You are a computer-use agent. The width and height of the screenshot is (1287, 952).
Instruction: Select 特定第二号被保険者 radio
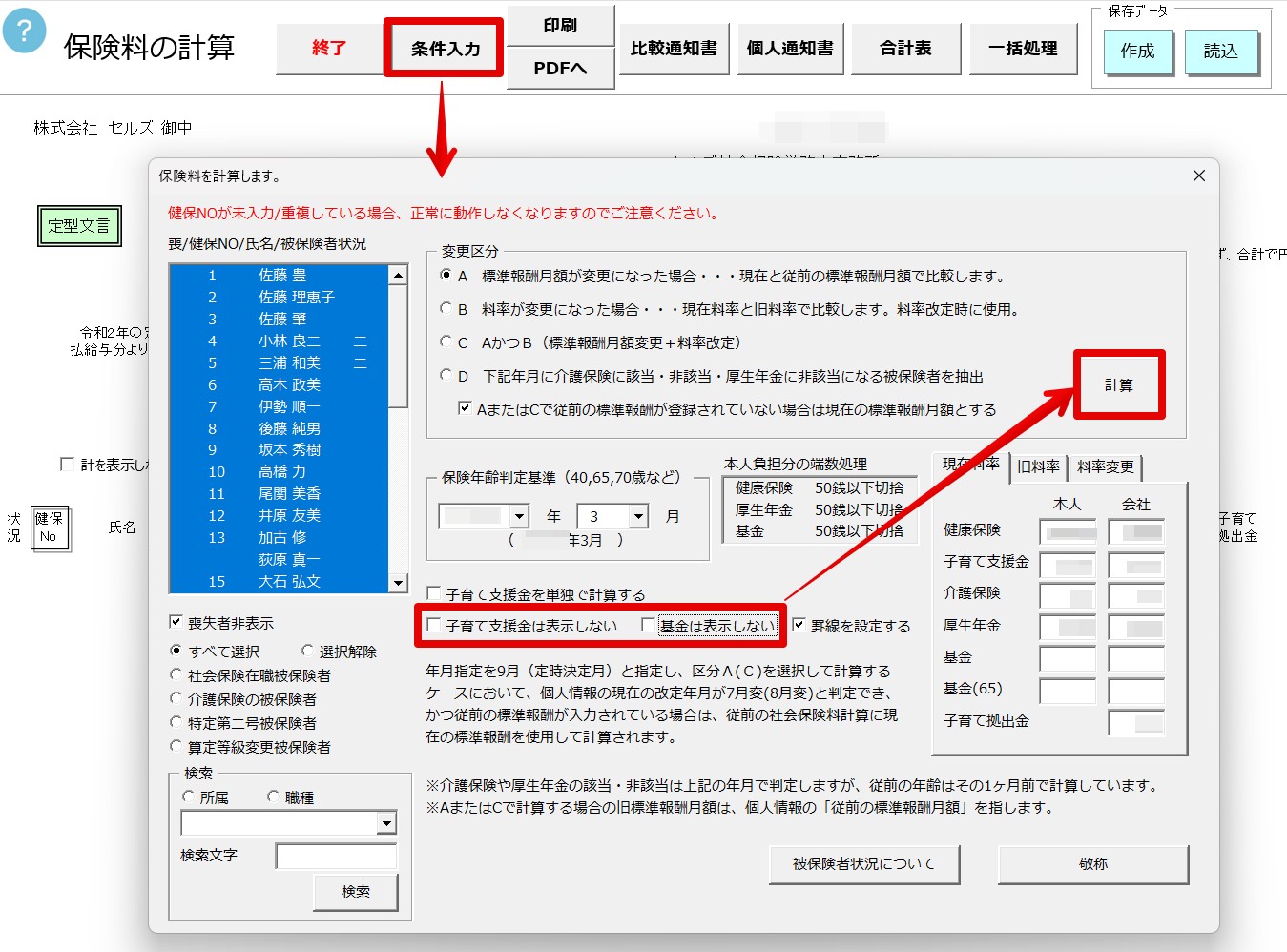(176, 722)
